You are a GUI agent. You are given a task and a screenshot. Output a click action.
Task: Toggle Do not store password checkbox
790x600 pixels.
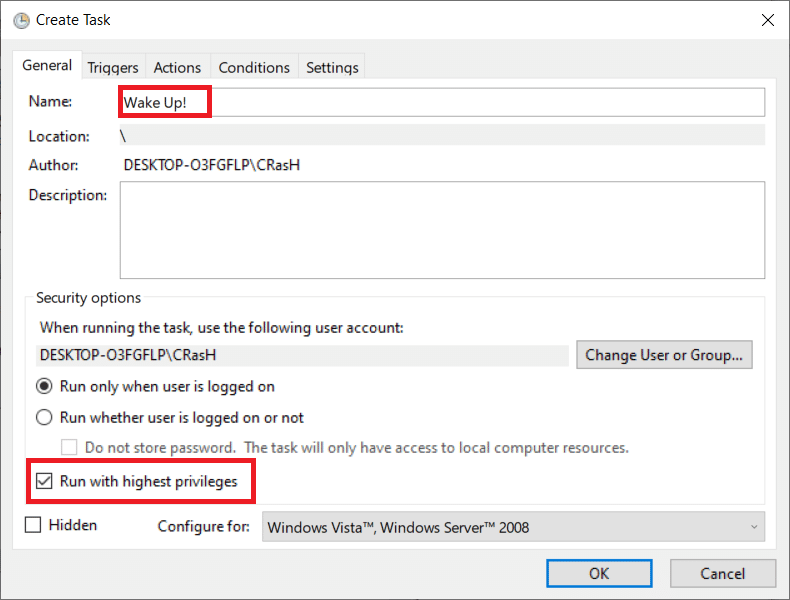[69, 447]
